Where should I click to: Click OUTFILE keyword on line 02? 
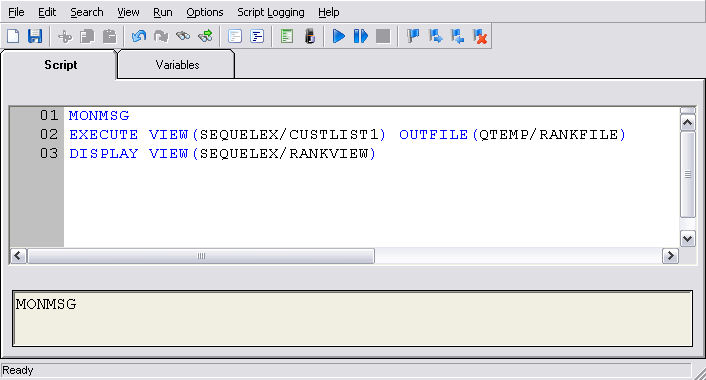434,135
